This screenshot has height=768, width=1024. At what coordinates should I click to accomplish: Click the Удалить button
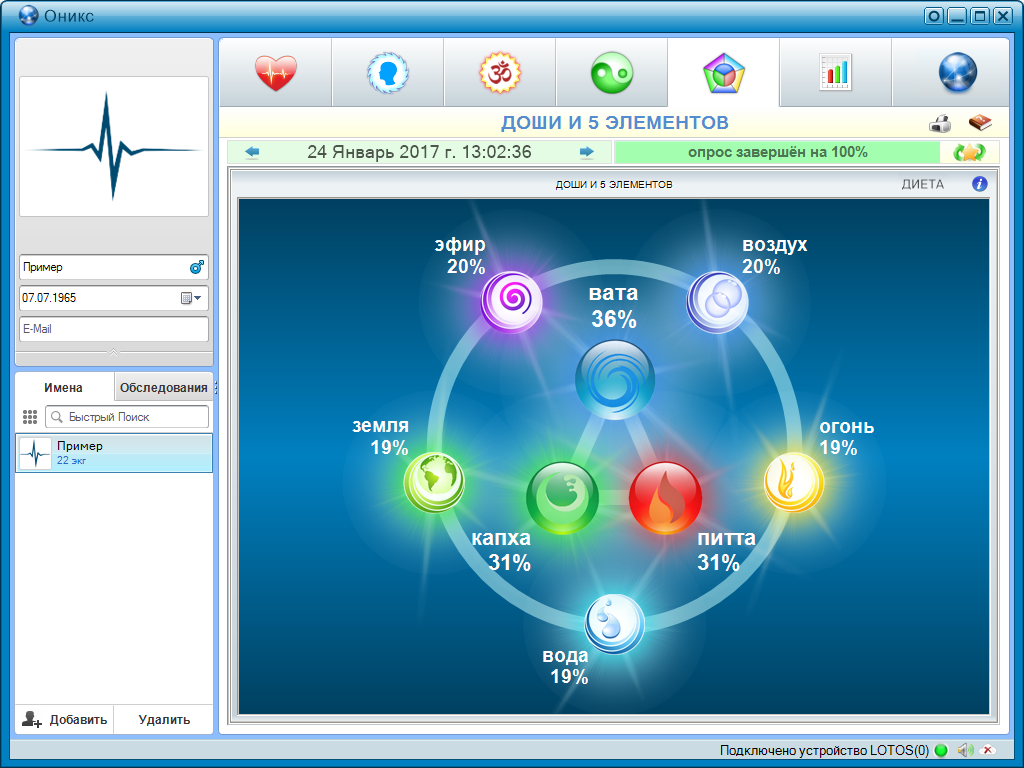point(164,719)
